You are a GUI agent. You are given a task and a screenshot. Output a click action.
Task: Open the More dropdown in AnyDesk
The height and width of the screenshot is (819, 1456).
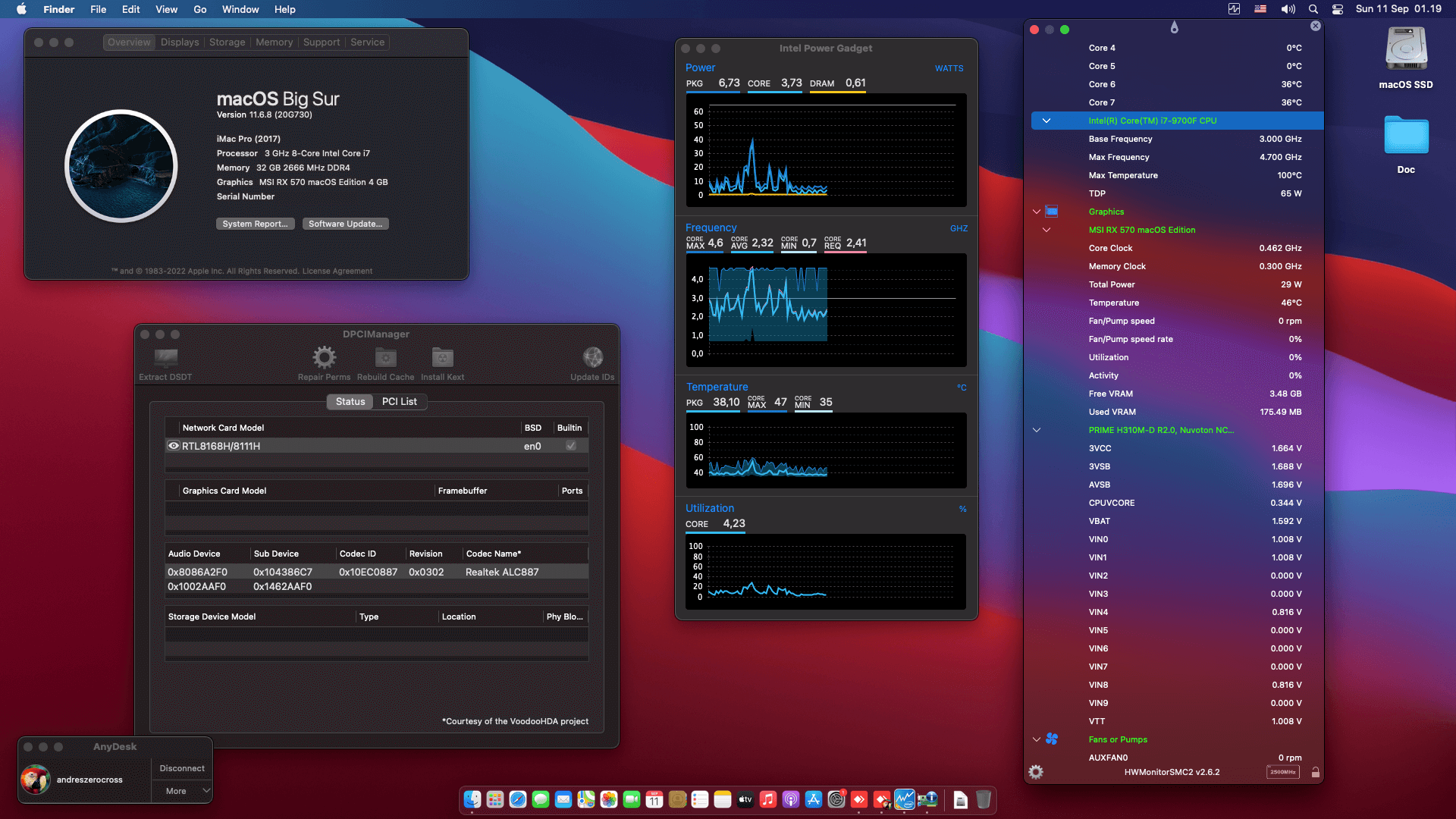(181, 790)
